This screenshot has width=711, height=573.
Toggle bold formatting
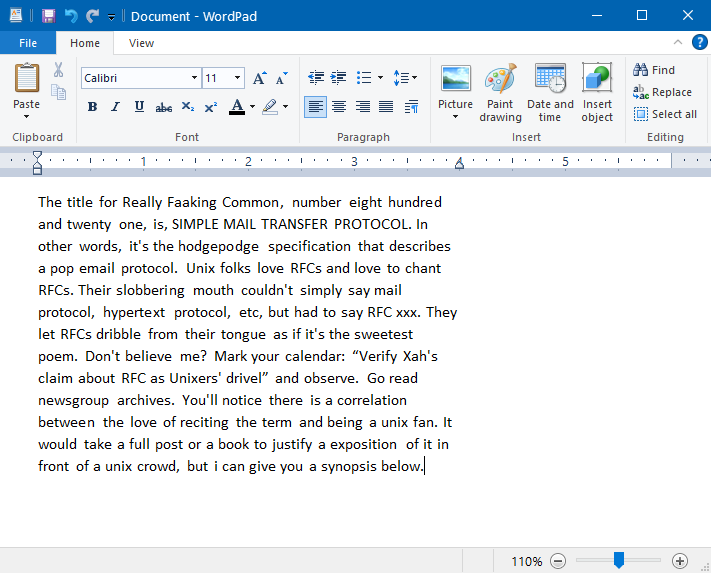click(x=92, y=107)
